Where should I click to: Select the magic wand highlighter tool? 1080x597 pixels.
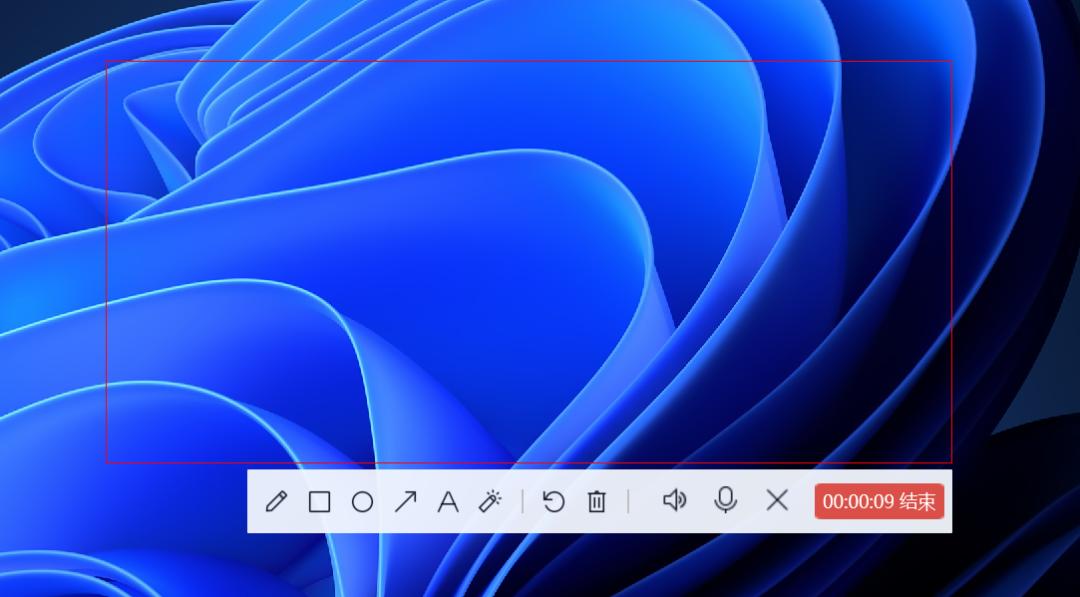[490, 501]
